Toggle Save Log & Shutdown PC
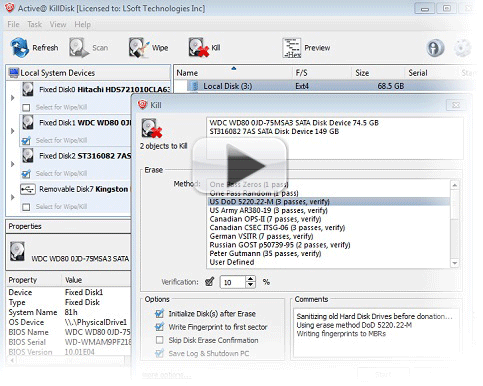This screenshot has width=483, height=386. tap(160, 353)
